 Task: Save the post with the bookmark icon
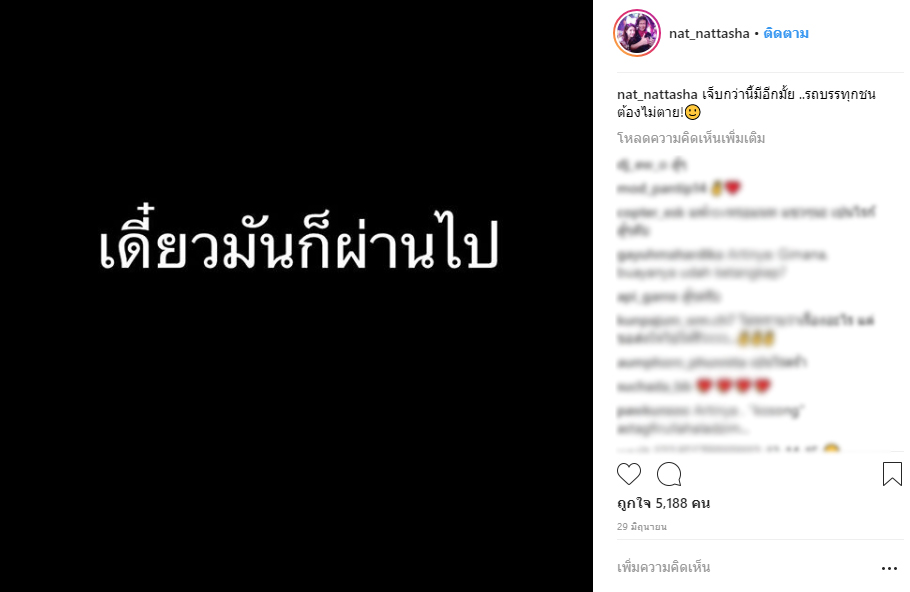[x=892, y=474]
